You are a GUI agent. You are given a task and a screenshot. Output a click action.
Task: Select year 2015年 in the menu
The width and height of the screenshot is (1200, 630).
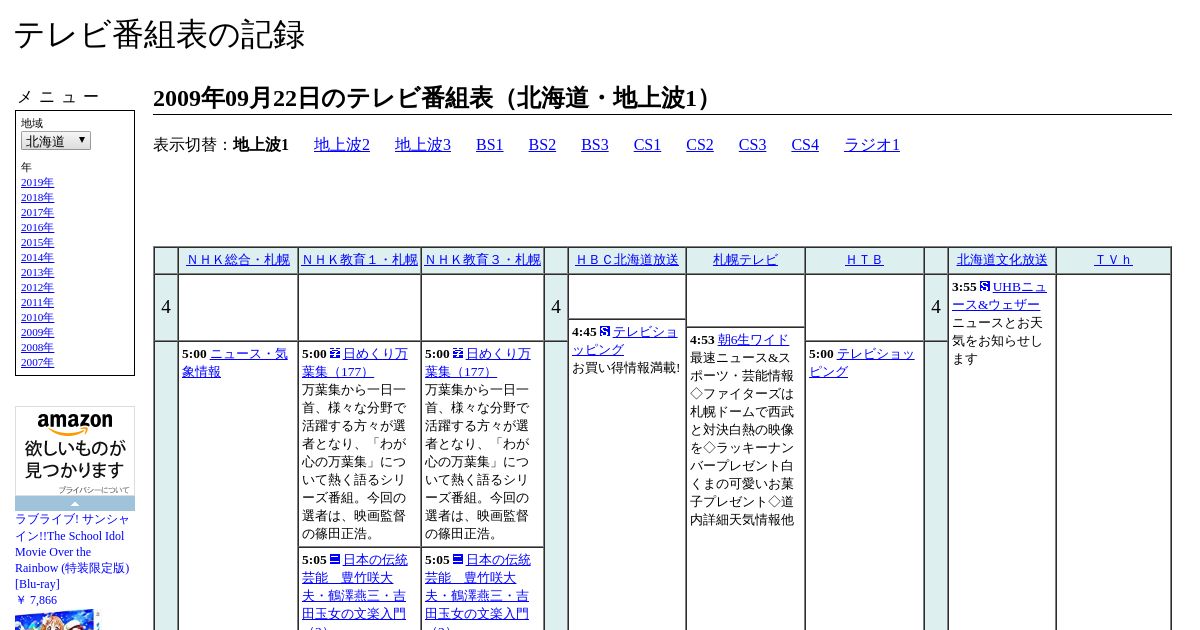37,243
